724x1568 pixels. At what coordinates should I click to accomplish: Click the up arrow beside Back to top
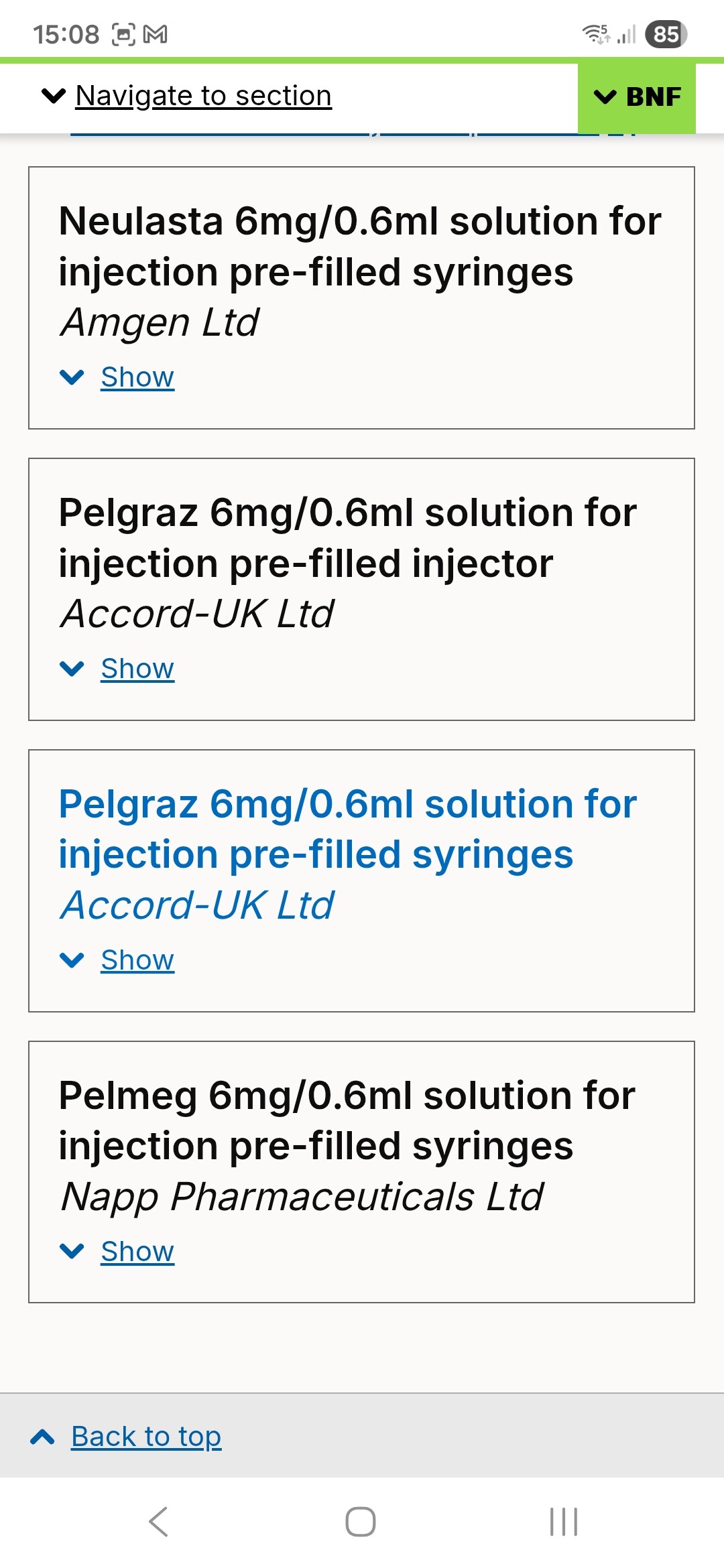43,1437
